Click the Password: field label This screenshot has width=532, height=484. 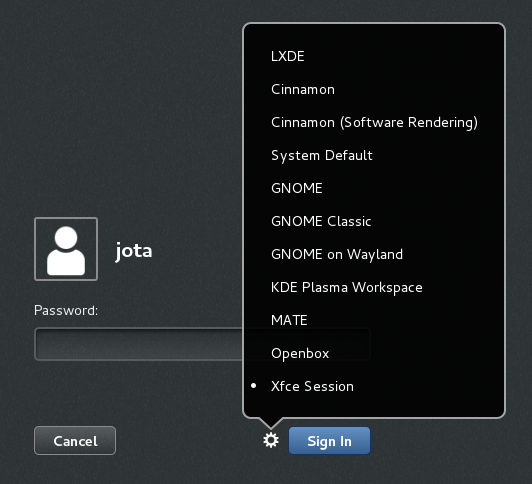tap(66, 310)
